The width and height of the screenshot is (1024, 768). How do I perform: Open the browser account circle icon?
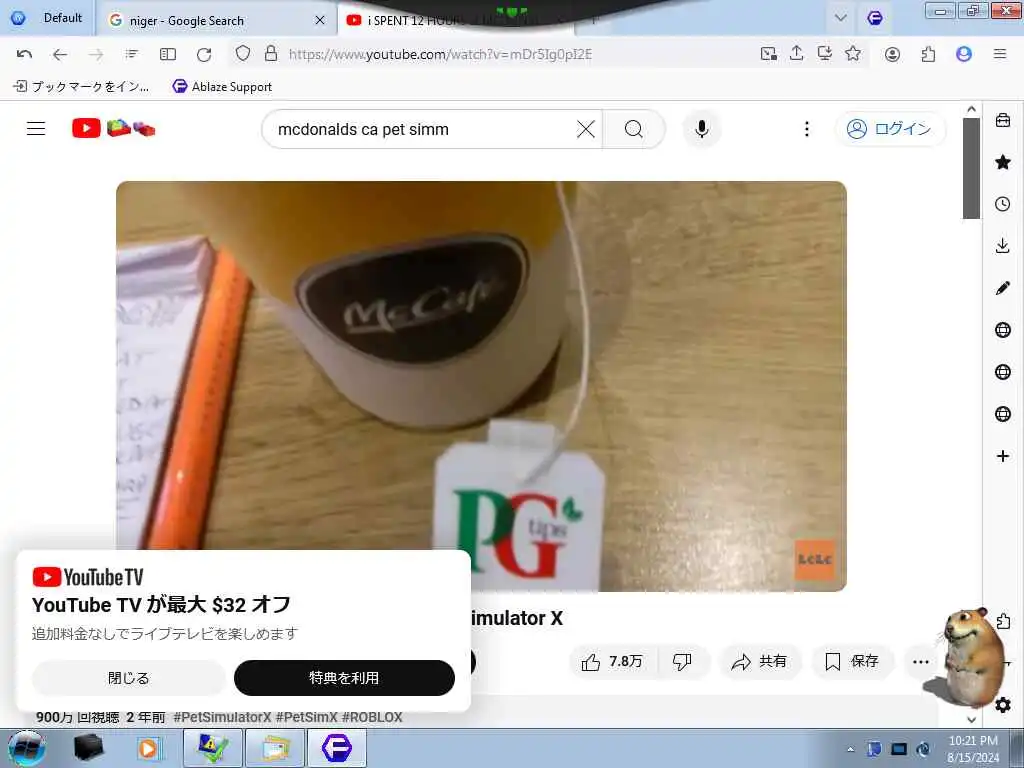(x=893, y=54)
